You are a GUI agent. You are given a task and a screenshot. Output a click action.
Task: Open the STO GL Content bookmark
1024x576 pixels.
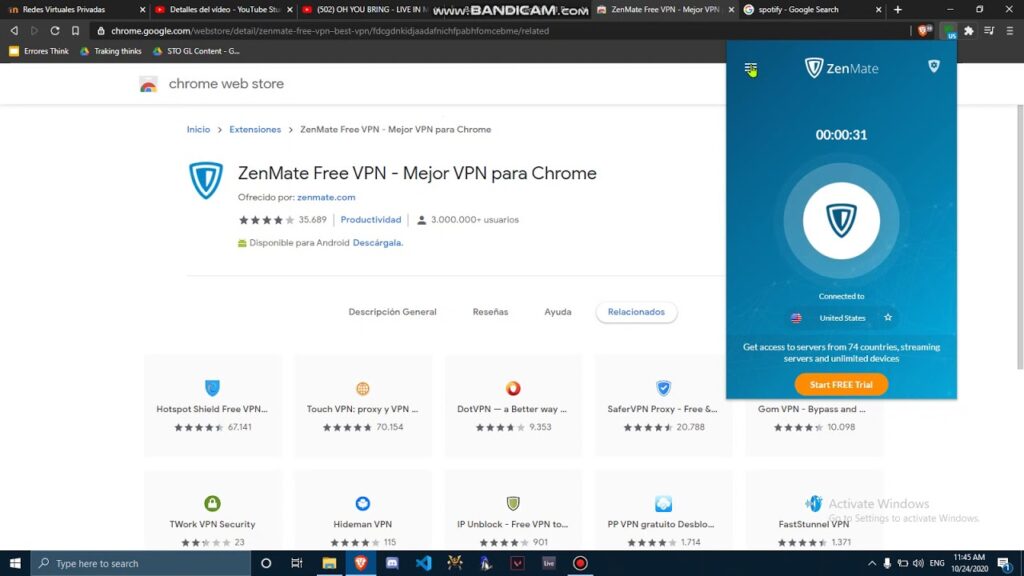(196, 51)
